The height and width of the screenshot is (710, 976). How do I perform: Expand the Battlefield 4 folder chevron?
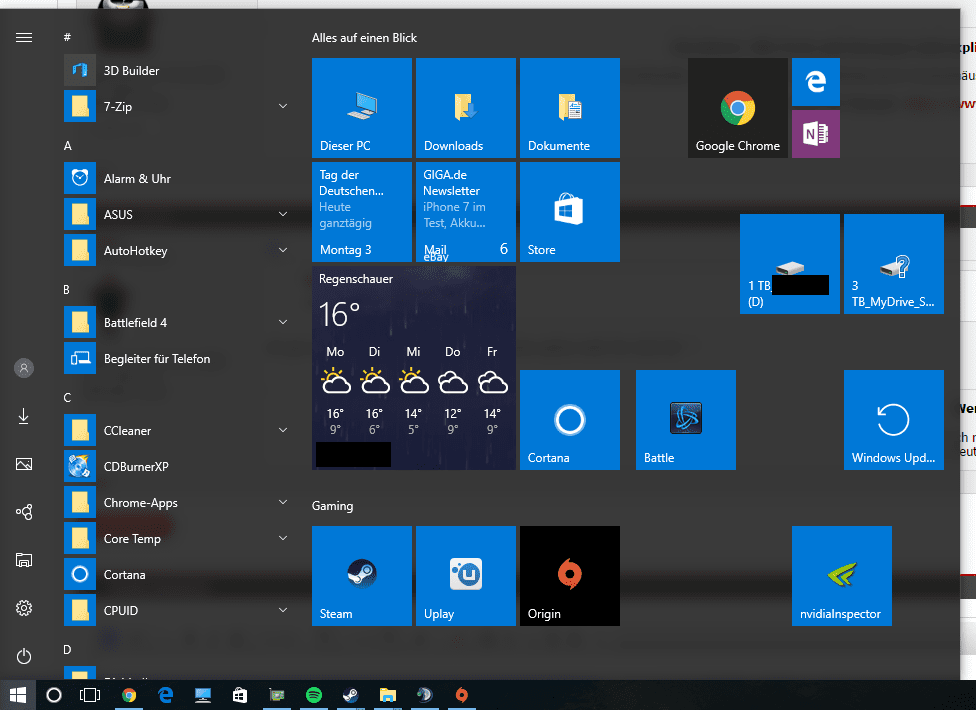[x=283, y=322]
